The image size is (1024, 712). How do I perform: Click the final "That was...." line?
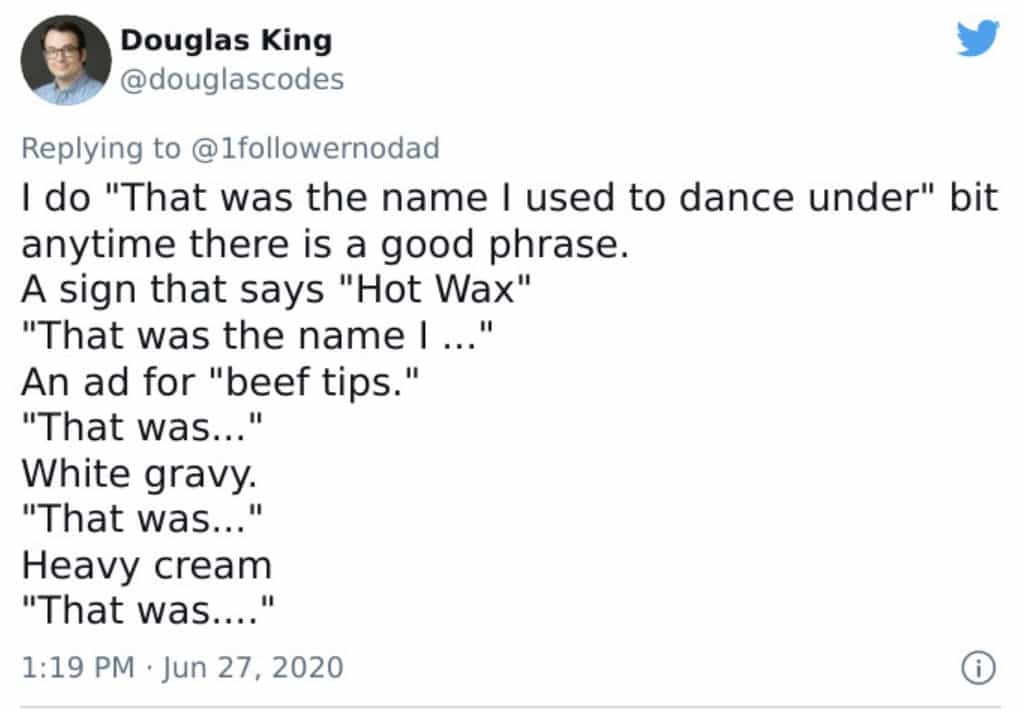[148, 610]
